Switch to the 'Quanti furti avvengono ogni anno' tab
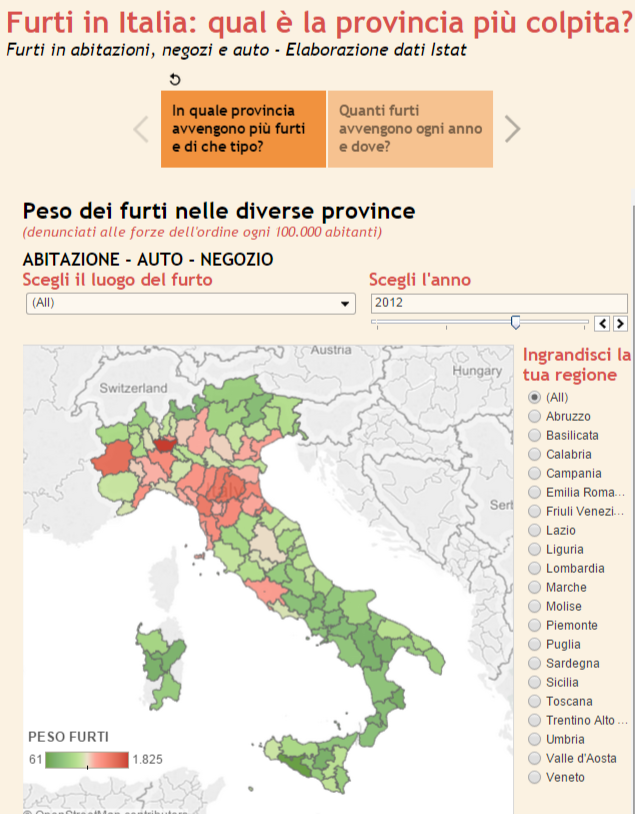 pos(410,129)
